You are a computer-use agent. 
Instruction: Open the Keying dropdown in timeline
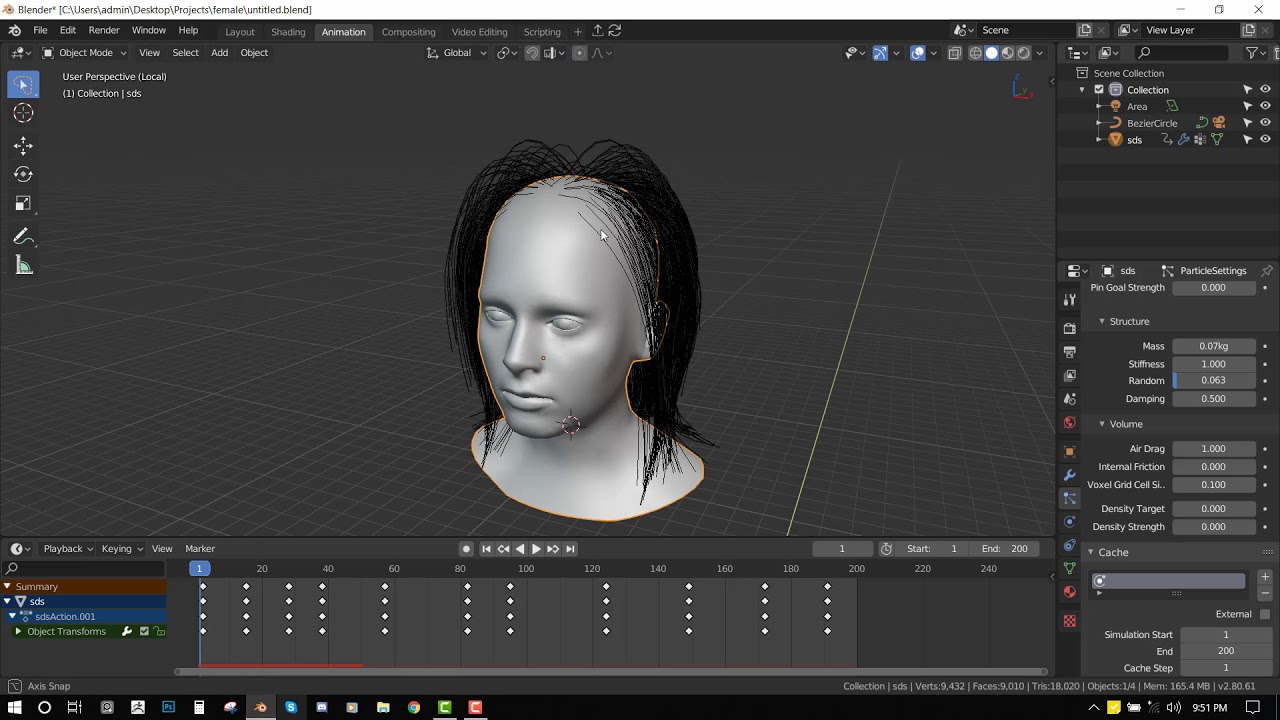click(x=122, y=549)
